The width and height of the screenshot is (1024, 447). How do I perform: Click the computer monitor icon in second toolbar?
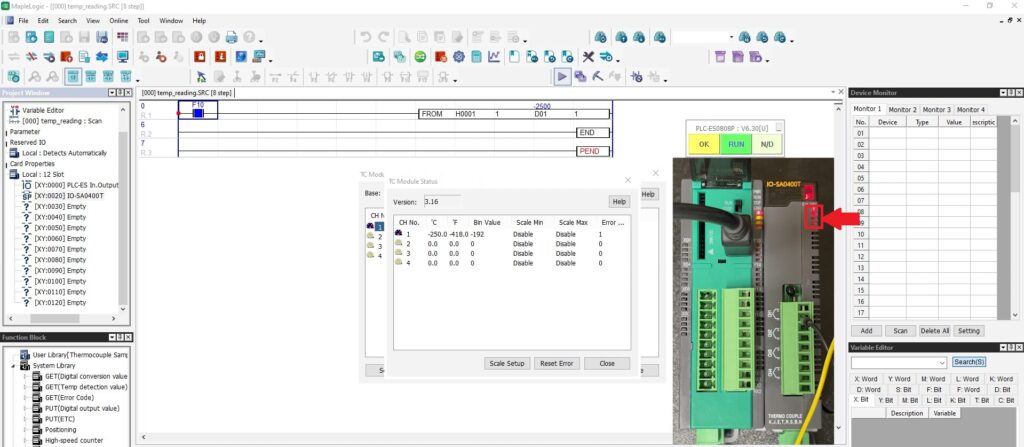click(123, 57)
